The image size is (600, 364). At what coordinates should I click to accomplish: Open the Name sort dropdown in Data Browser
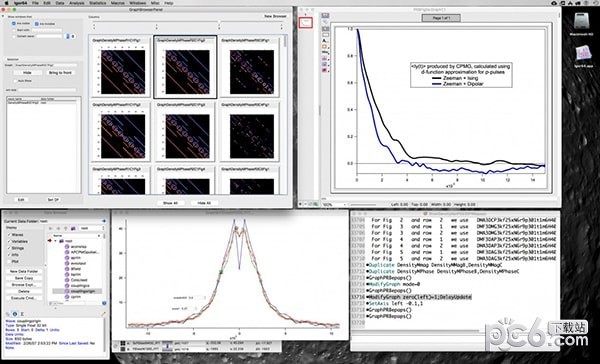pos(76,235)
